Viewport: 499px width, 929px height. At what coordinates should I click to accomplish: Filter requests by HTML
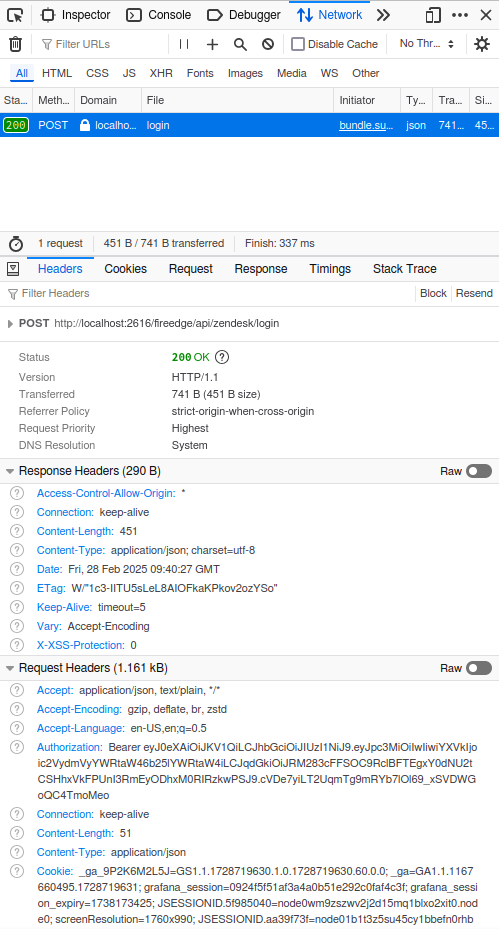pyautogui.click(x=57, y=73)
